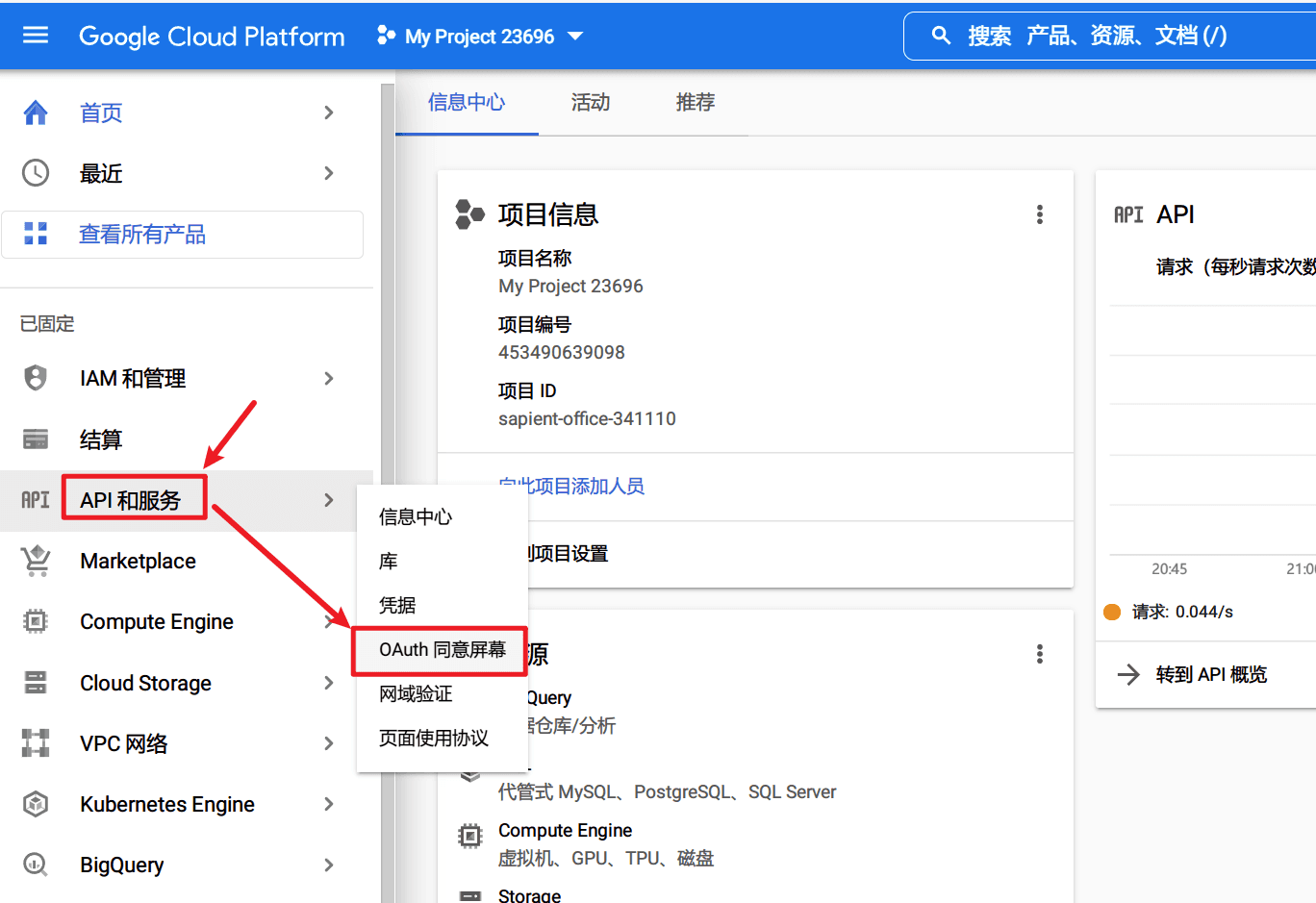This screenshot has width=1316, height=903.
Task: Click the BigQuery icon
Action: 36,865
